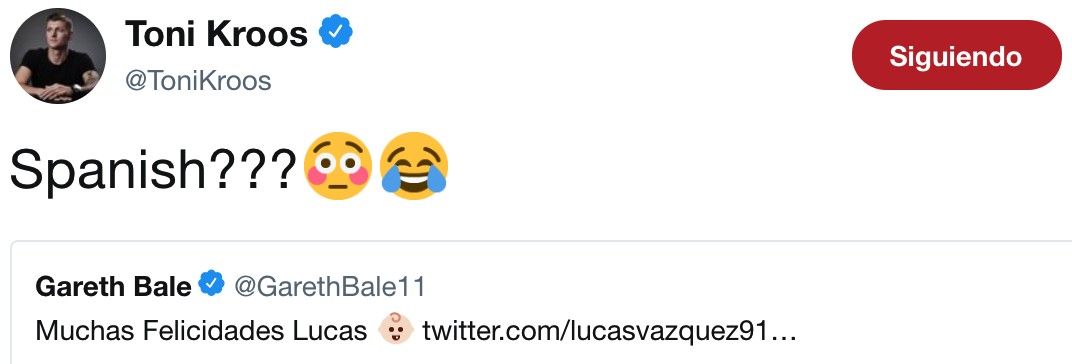Screen dimensions: 1072x364
Task: Click the word Spanish in tweet
Action: pos(108,168)
